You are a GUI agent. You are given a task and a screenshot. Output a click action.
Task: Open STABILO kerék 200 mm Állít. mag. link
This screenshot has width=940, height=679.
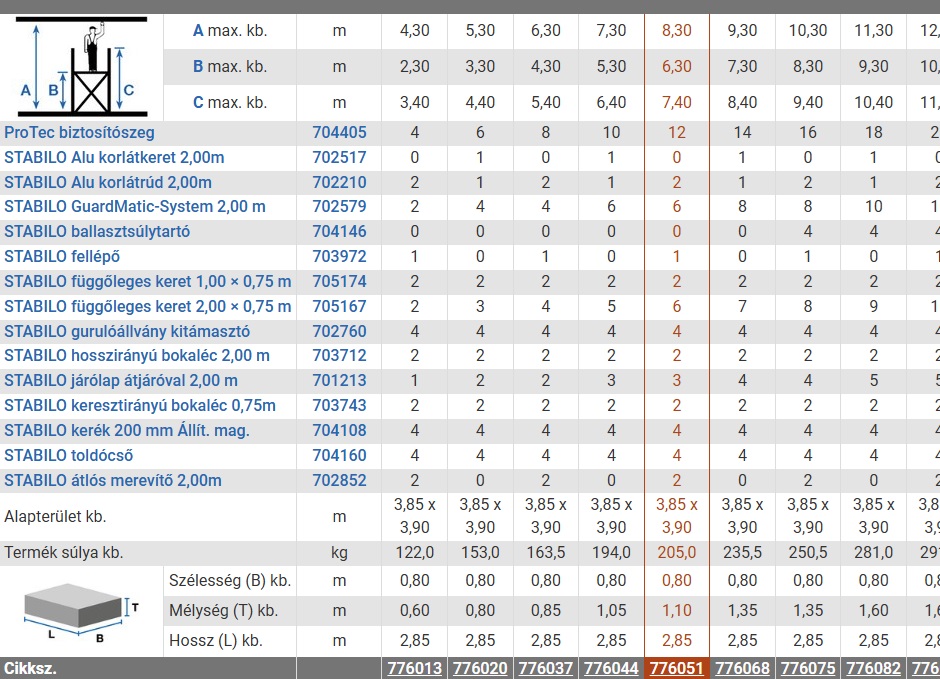click(x=126, y=430)
